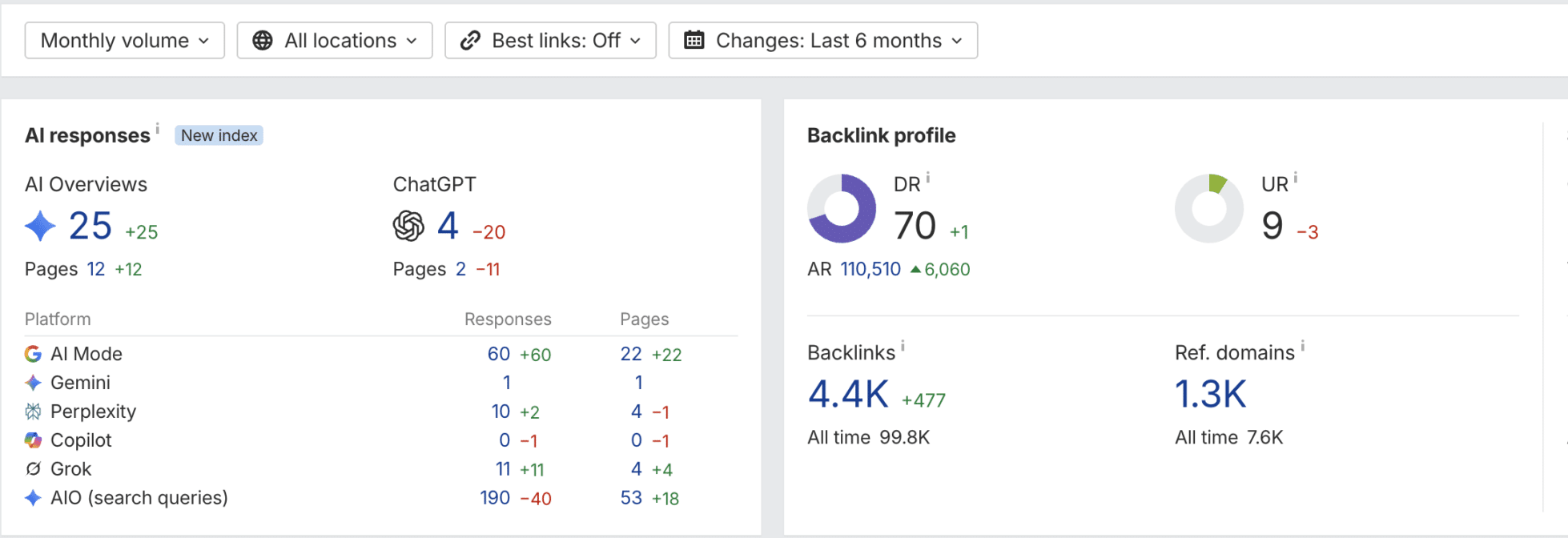Viewport: 1568px width, 538px height.
Task: Click the Responses column header
Action: (x=508, y=319)
